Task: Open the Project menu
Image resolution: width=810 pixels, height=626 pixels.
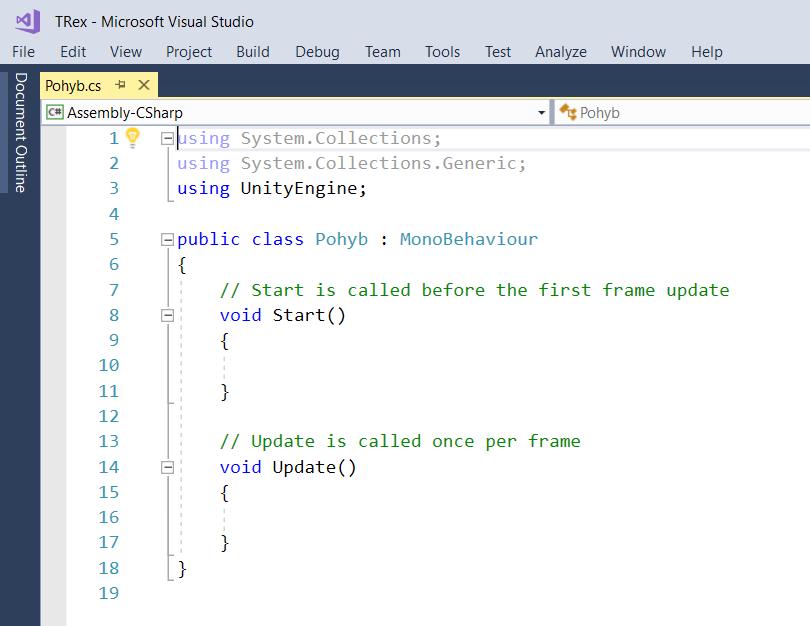Action: pos(189,52)
